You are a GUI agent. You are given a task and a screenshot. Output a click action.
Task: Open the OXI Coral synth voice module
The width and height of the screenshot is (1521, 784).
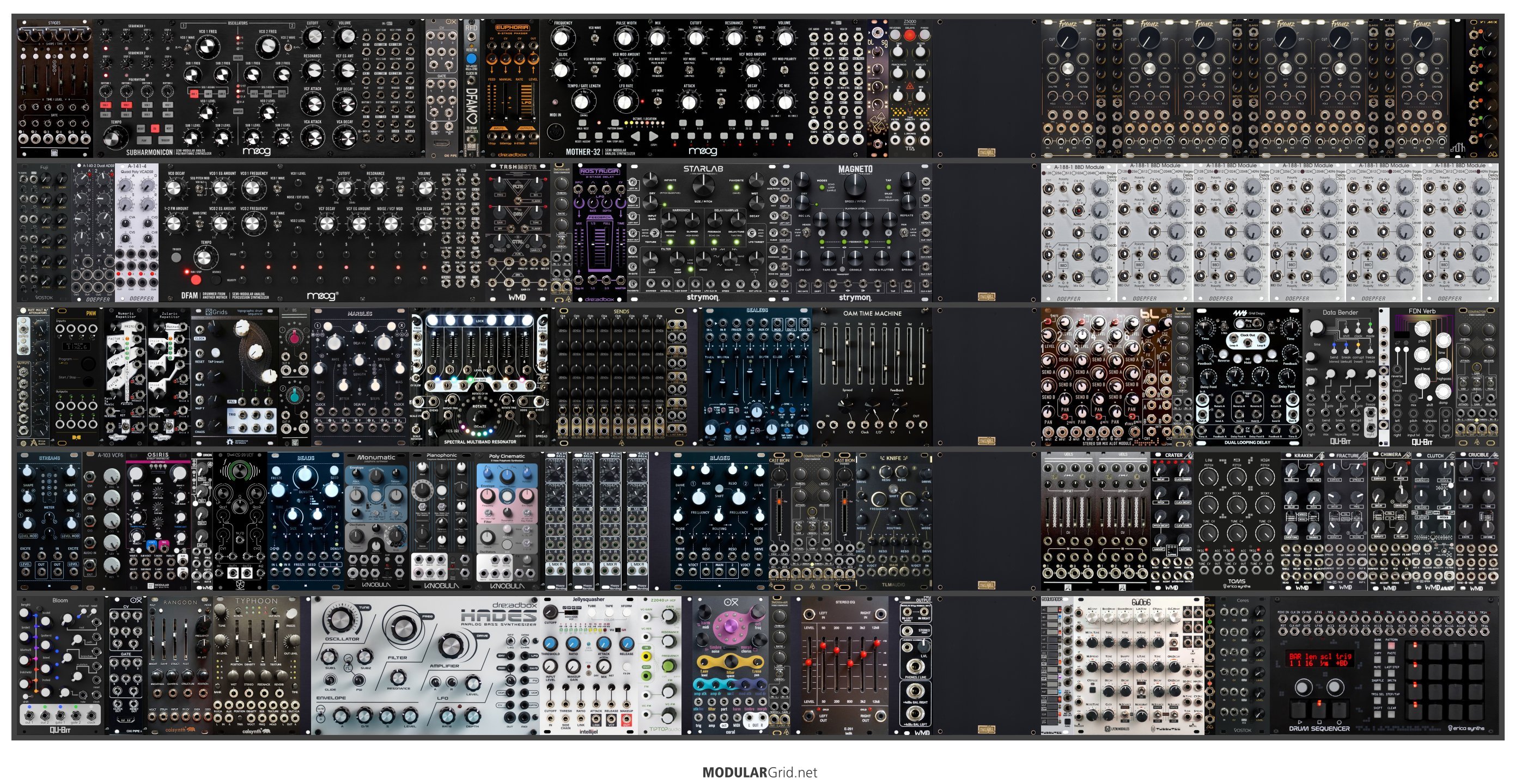coord(731,665)
